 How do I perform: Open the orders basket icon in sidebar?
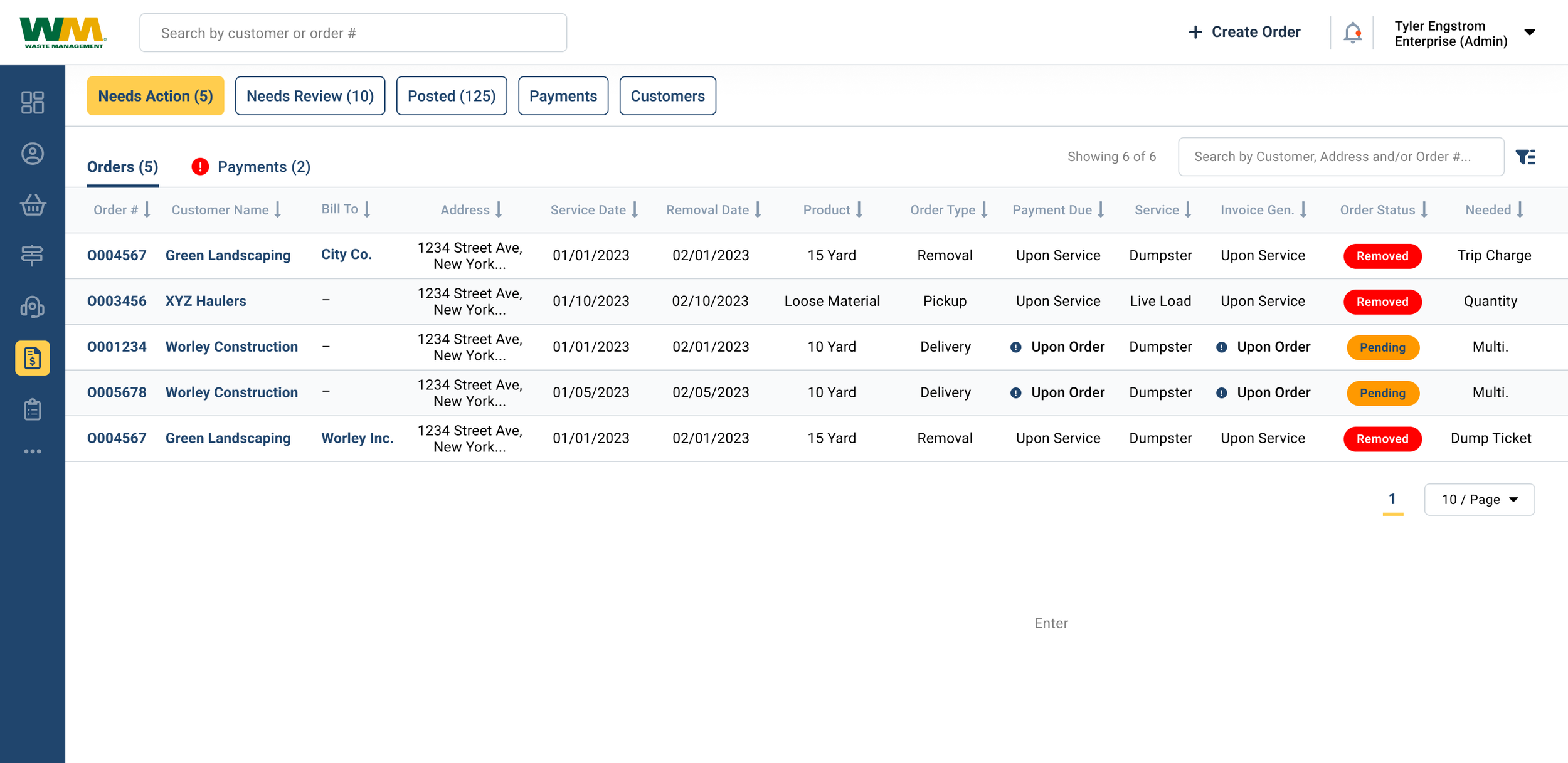pyautogui.click(x=32, y=204)
